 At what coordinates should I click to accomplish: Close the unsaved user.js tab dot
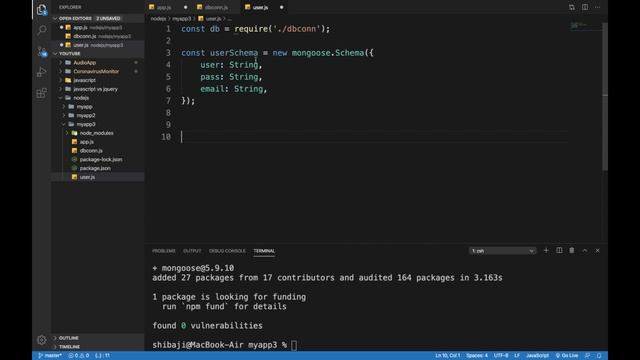(282, 7)
